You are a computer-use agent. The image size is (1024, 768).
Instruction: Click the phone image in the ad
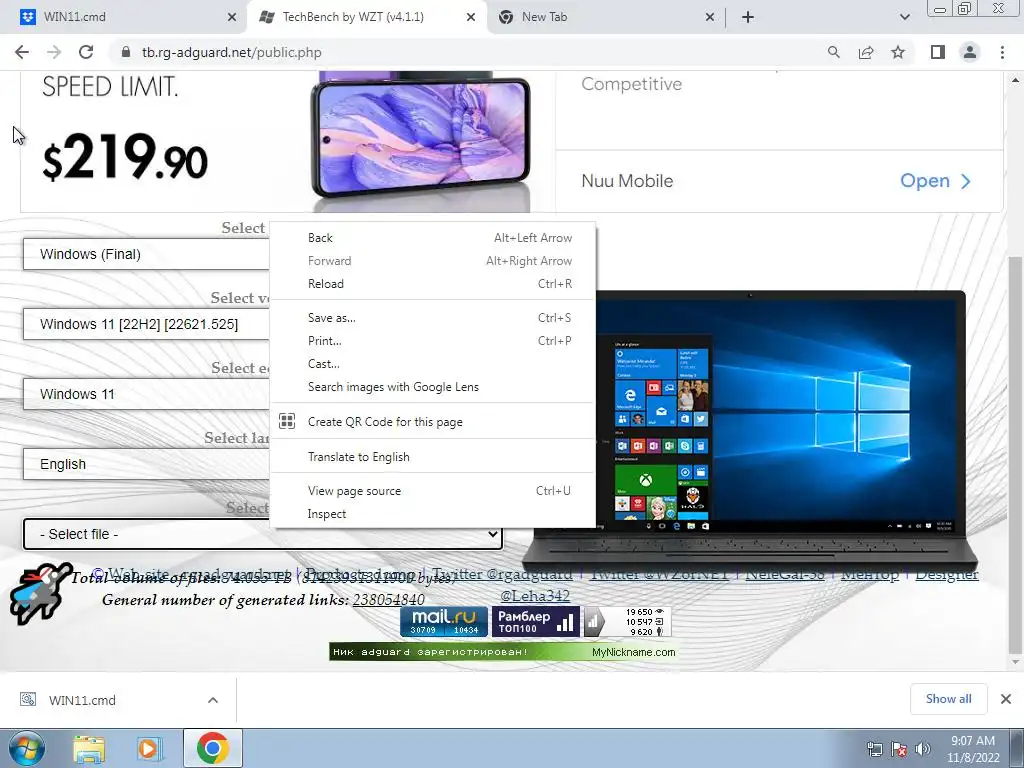point(421,138)
